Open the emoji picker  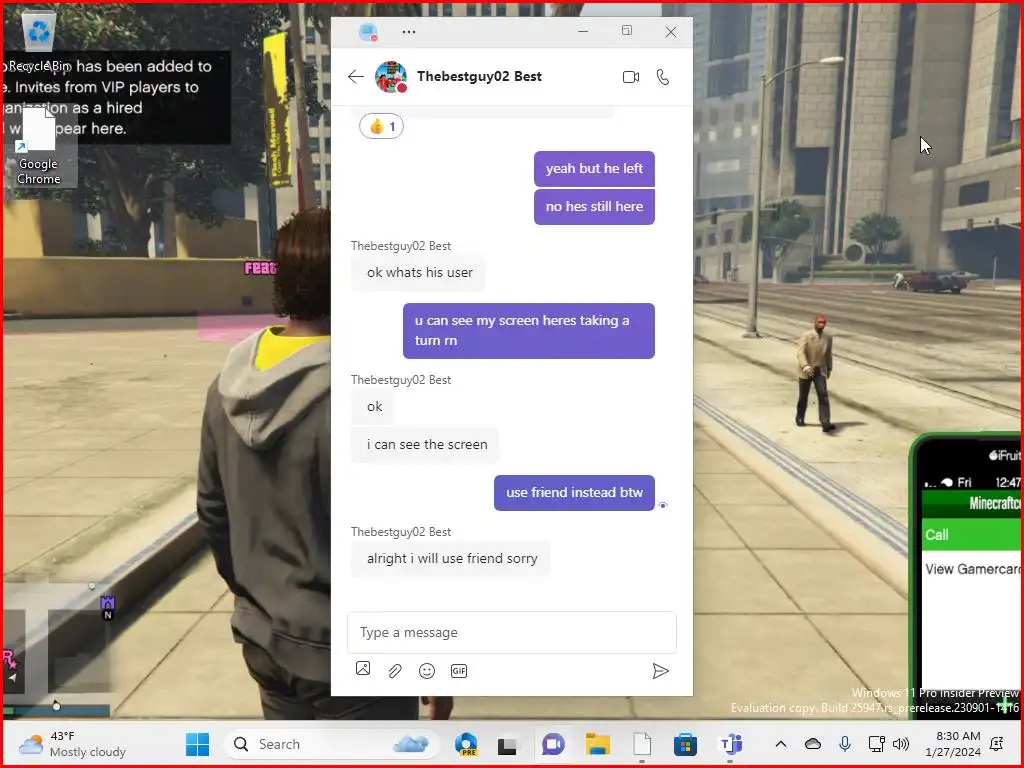427,671
